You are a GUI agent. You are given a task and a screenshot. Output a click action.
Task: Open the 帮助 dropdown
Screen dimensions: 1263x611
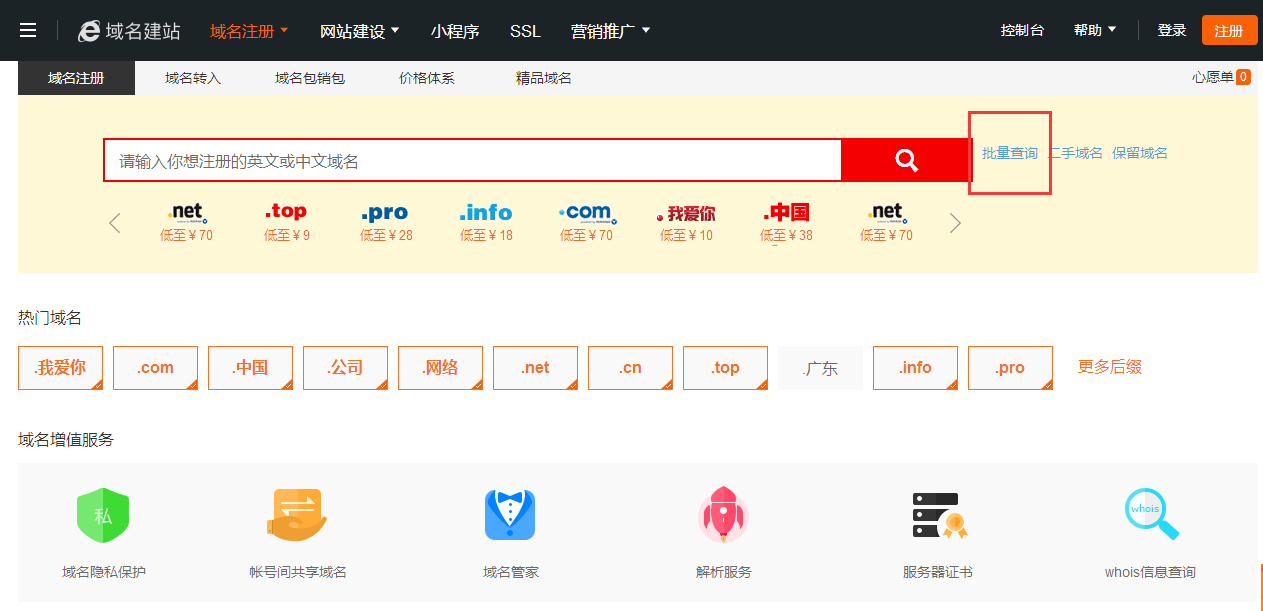coord(1095,31)
